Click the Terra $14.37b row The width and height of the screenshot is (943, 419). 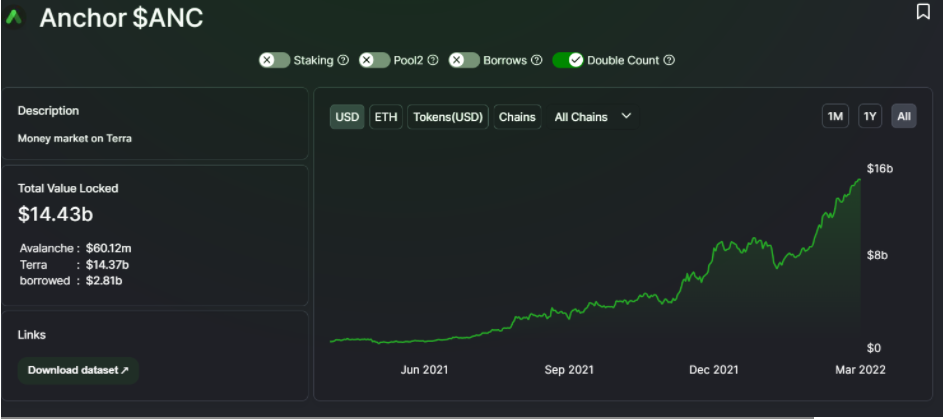(x=75, y=264)
